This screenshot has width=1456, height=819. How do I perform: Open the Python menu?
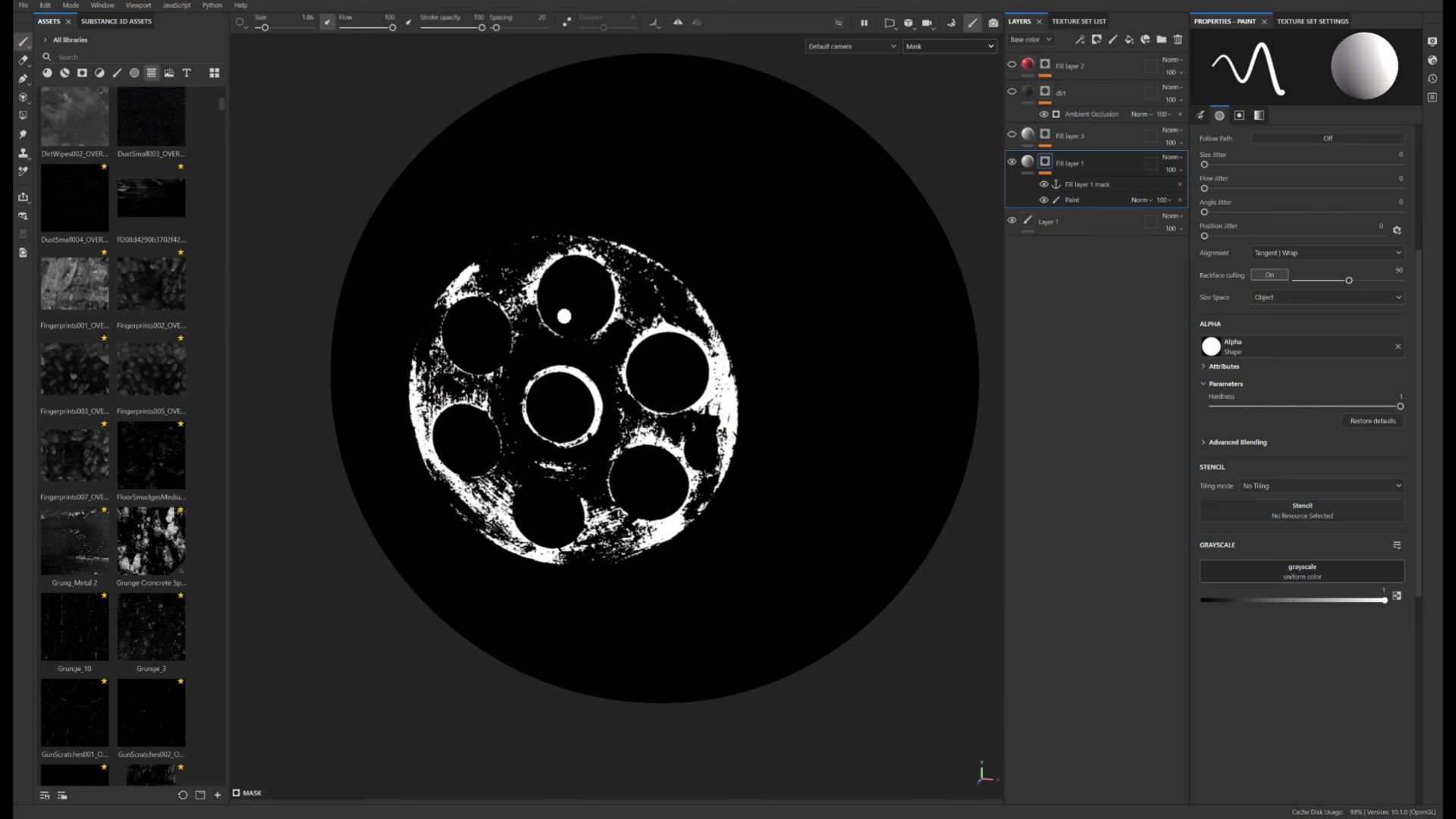(x=212, y=5)
